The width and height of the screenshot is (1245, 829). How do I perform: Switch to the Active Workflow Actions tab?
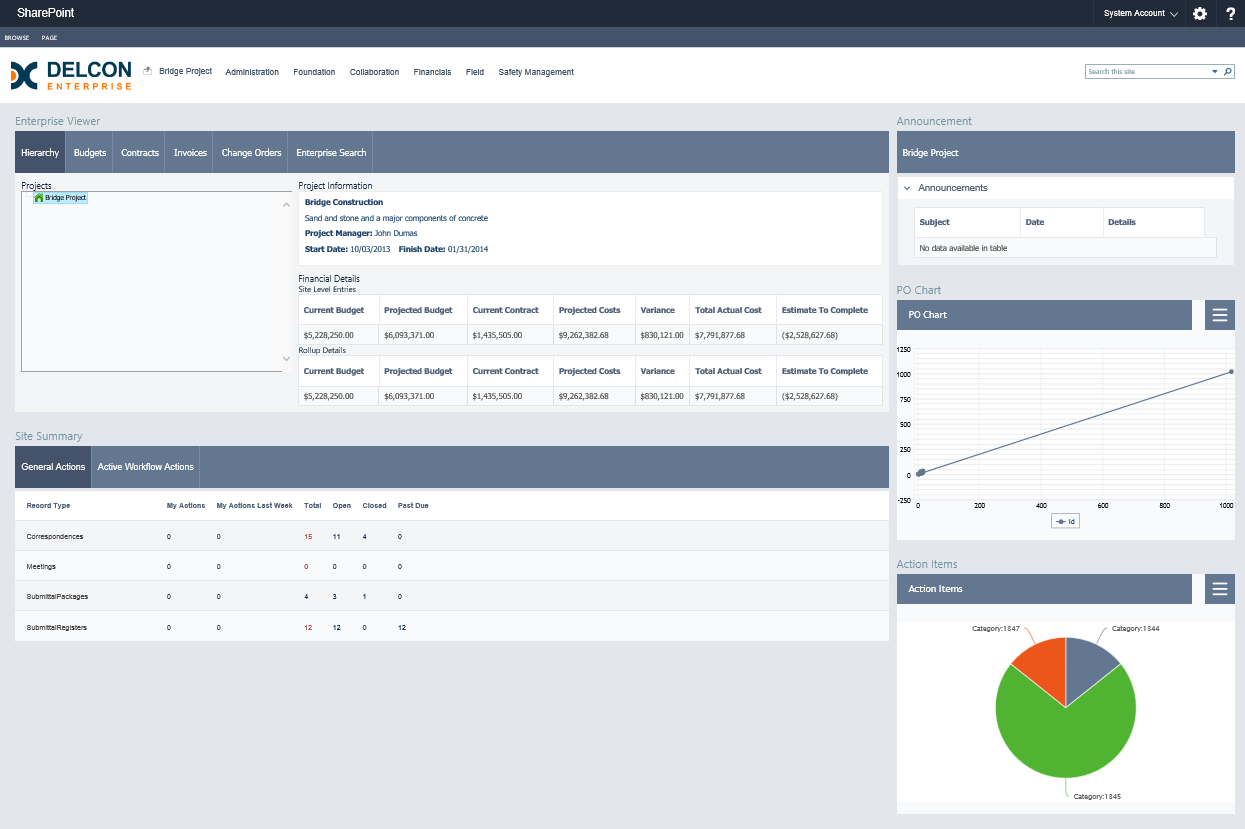(x=145, y=466)
